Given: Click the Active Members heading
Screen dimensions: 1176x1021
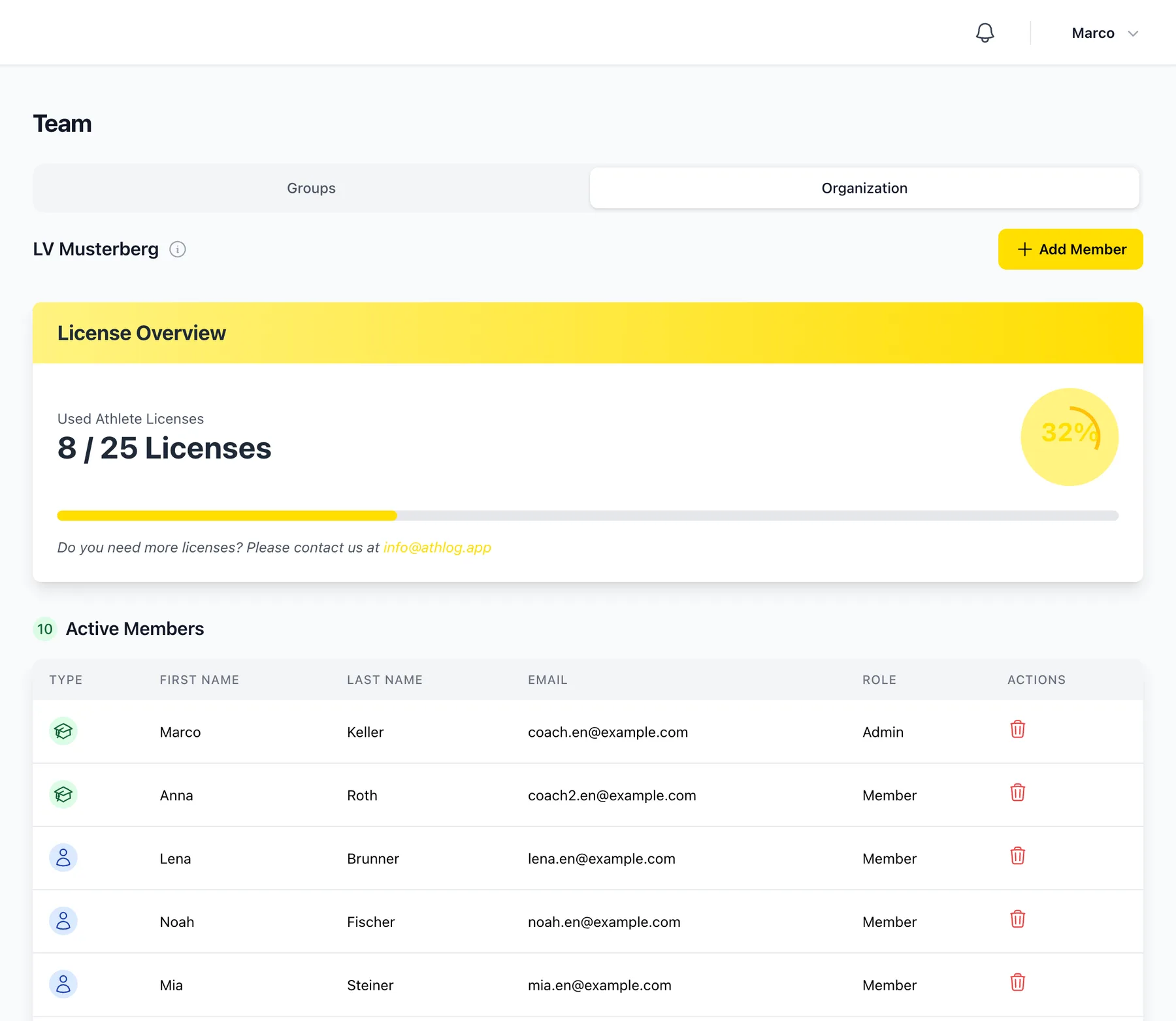Looking at the screenshot, I should point(135,629).
